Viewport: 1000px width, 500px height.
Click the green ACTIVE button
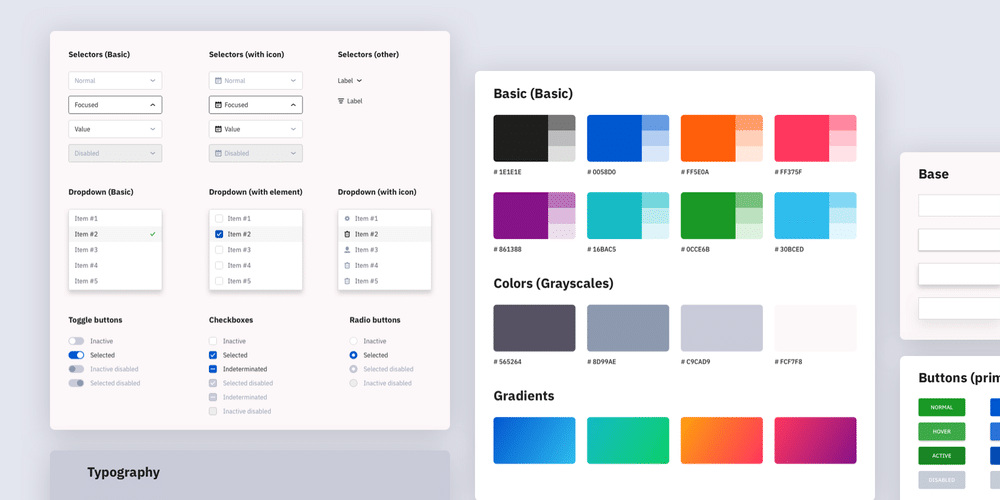942,456
